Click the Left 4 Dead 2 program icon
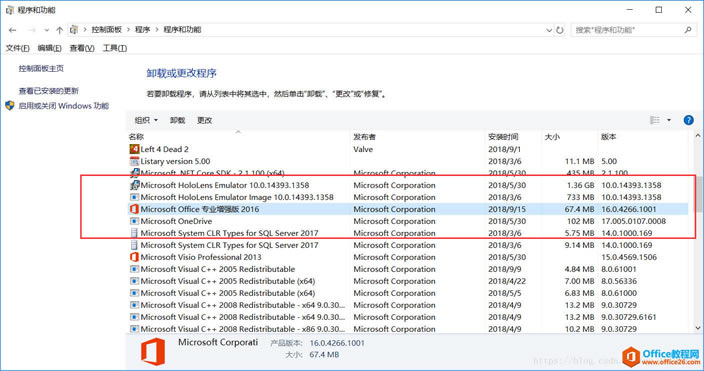This screenshot has width=704, height=371. tap(134, 149)
